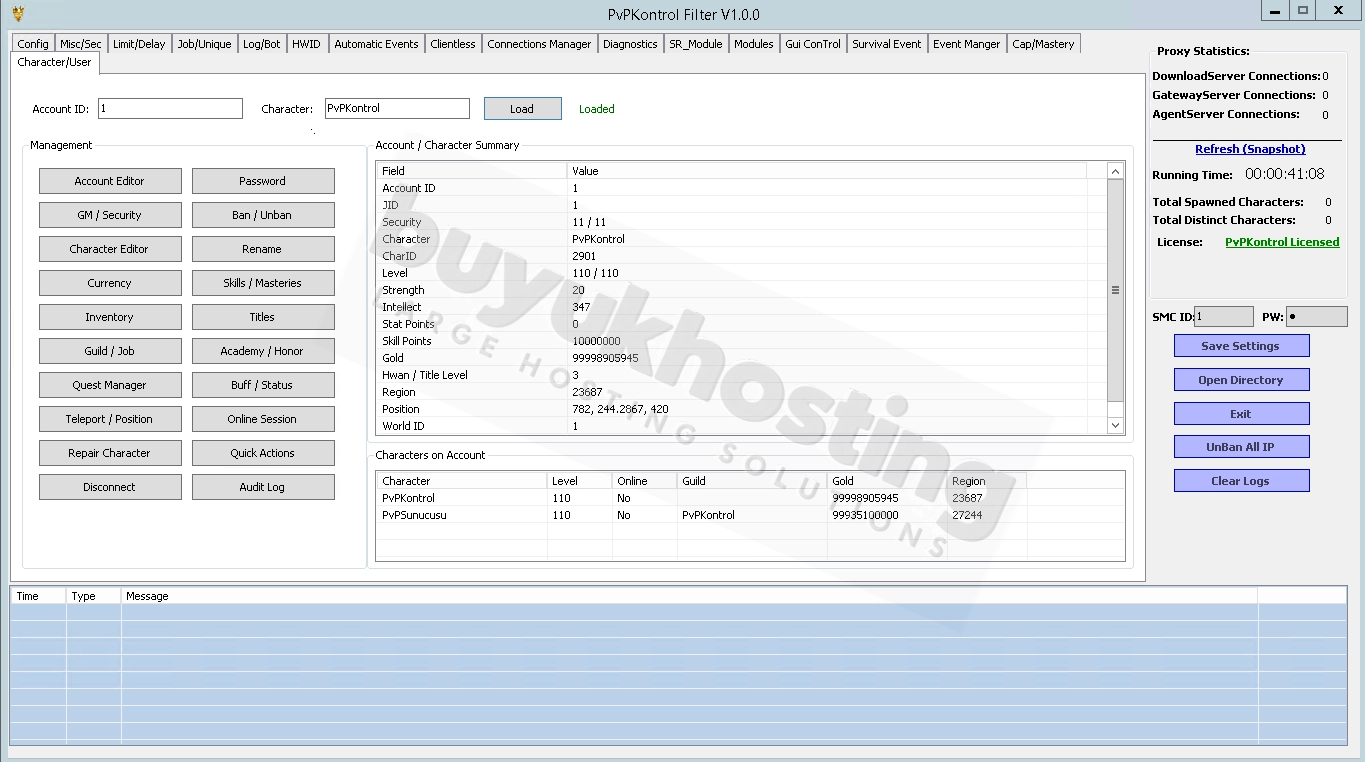The width and height of the screenshot is (1365, 762).
Task: Click the Clear Logs button
Action: point(1241,481)
